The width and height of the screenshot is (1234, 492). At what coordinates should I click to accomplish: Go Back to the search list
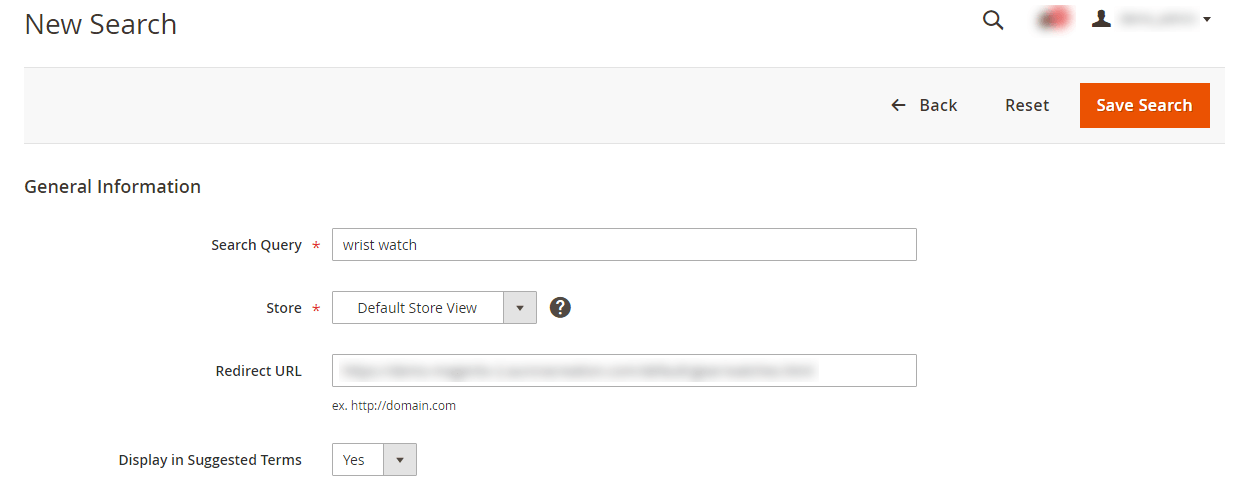[924, 105]
